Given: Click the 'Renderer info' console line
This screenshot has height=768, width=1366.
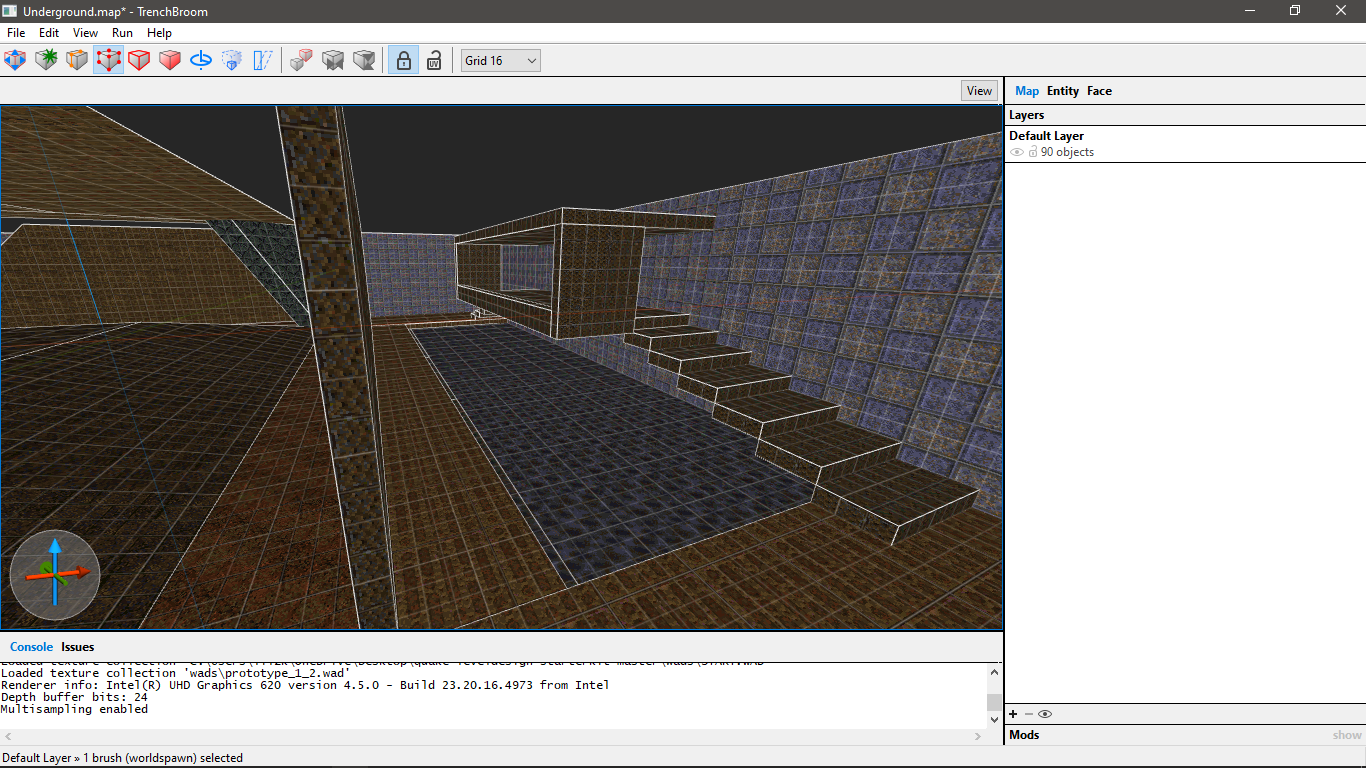Looking at the screenshot, I should click(x=305, y=685).
